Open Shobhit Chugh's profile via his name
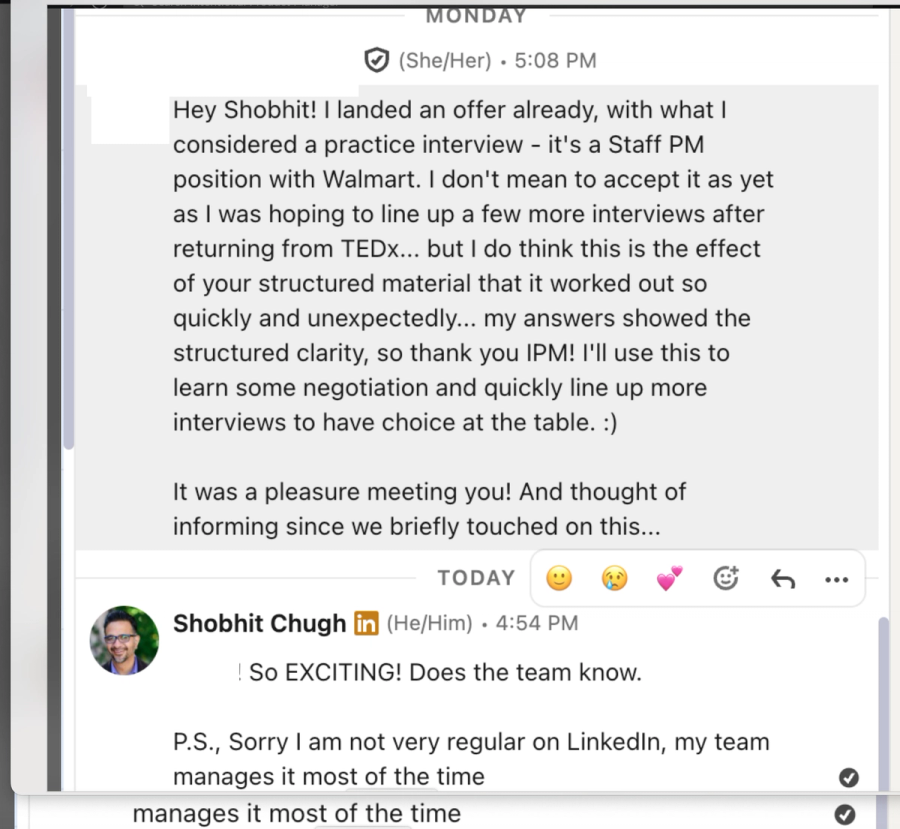Screen dimensions: 900x829 pyautogui.click(x=259, y=623)
